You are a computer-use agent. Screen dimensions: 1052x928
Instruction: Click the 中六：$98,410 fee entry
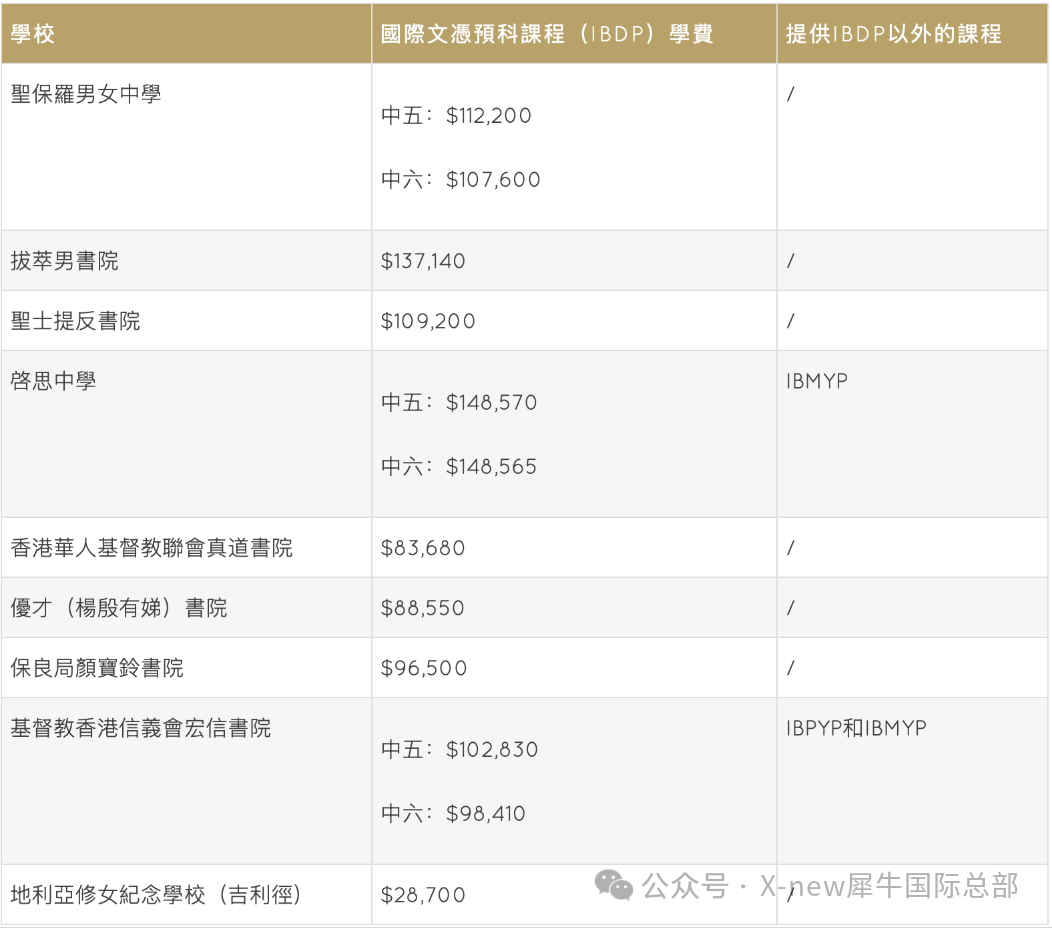[453, 814]
